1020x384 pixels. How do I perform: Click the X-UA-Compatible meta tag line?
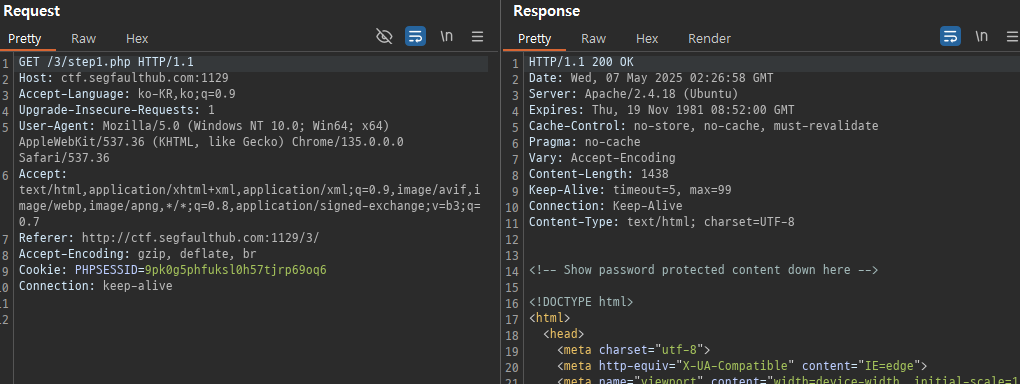coord(742,365)
